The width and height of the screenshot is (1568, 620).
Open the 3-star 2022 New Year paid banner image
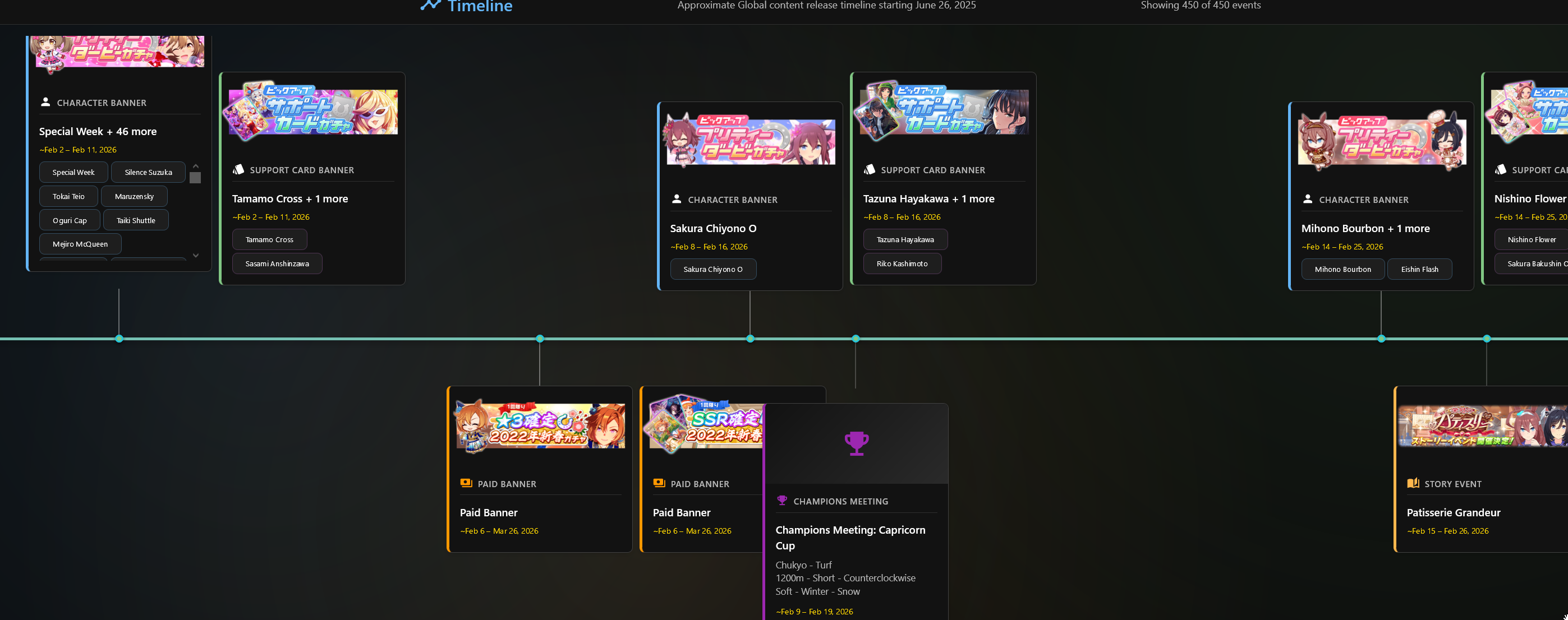point(540,427)
